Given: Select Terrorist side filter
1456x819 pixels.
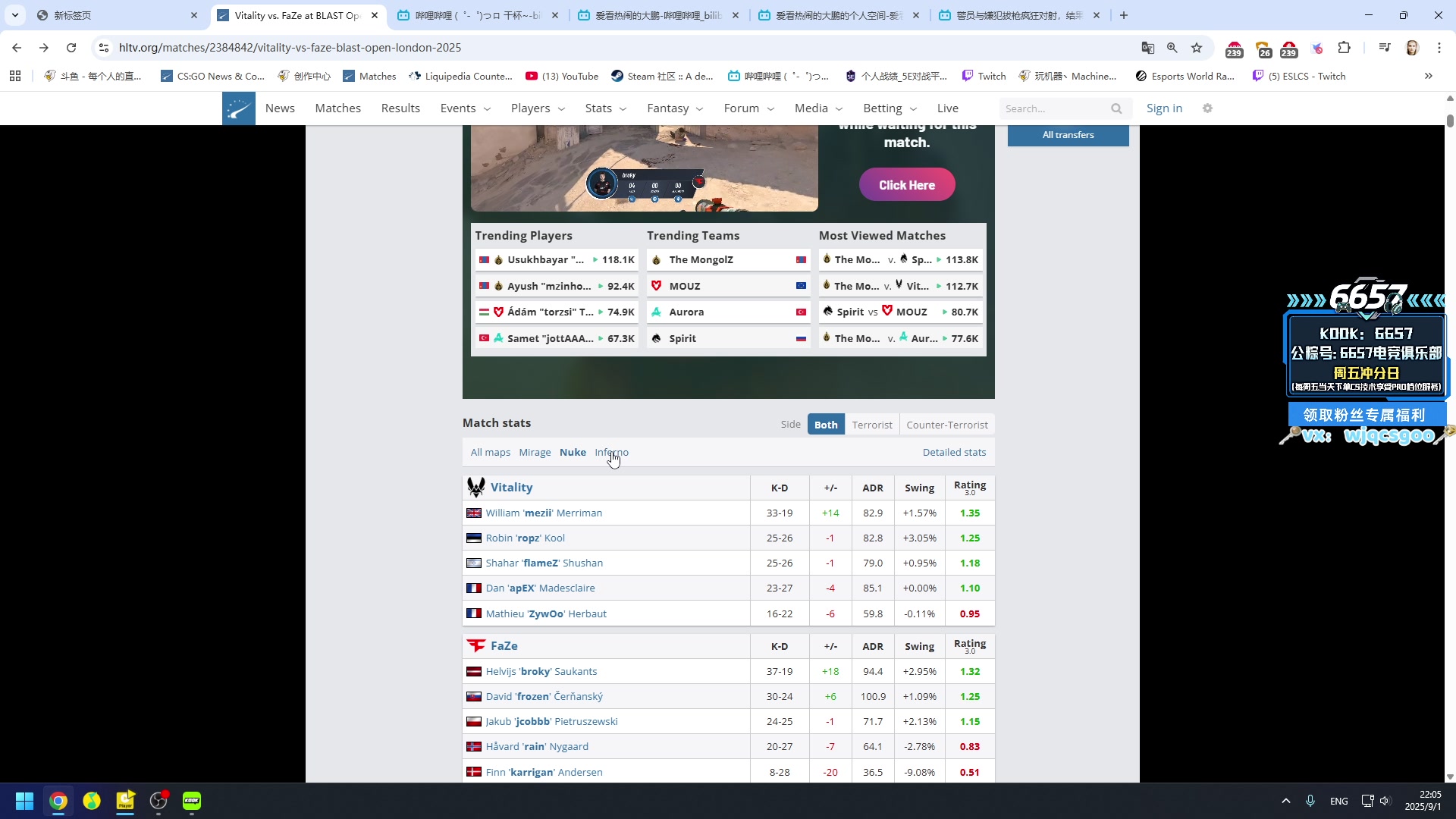Looking at the screenshot, I should [x=872, y=425].
